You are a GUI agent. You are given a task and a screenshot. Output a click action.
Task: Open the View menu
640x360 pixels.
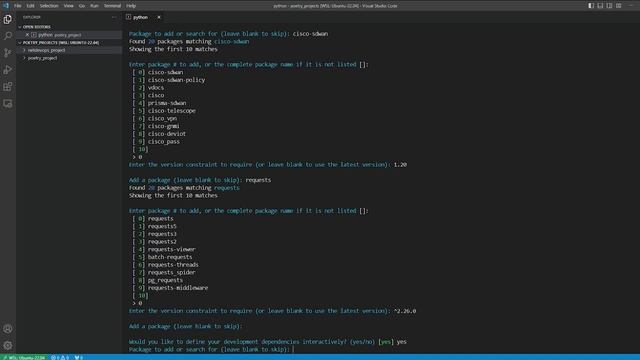tap(69, 6)
